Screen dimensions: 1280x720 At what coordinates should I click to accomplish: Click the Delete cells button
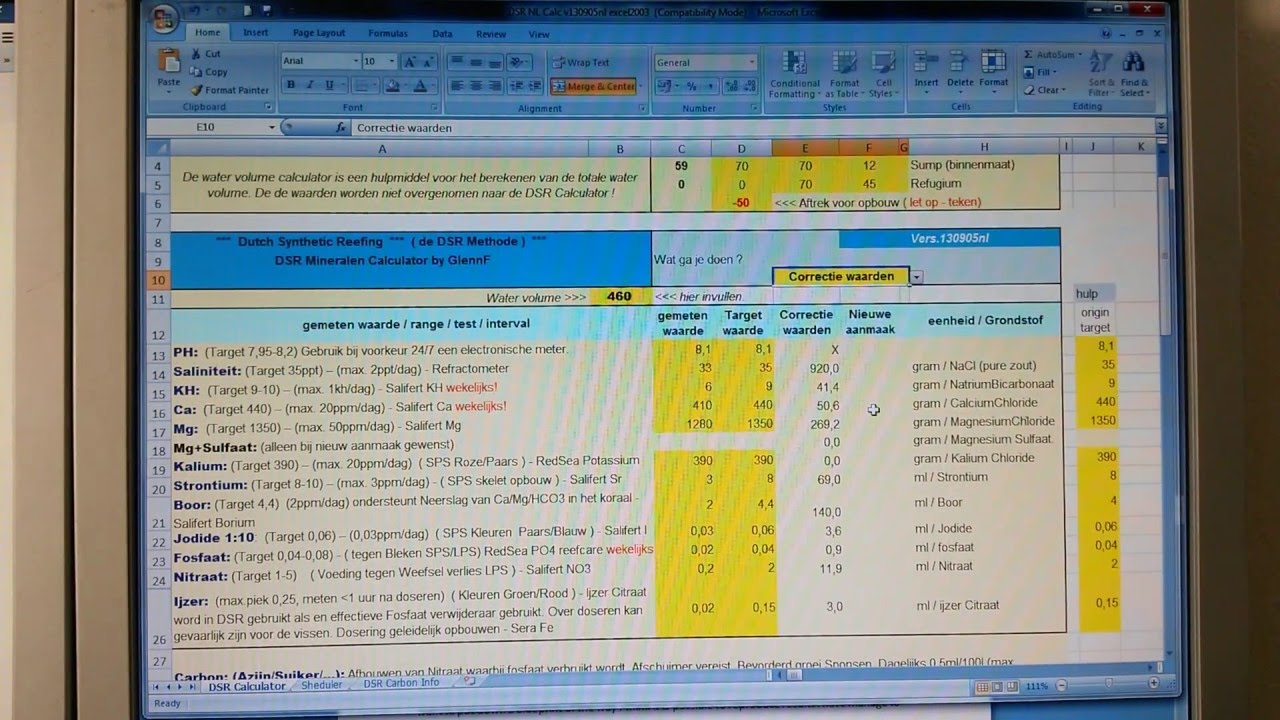[x=960, y=70]
